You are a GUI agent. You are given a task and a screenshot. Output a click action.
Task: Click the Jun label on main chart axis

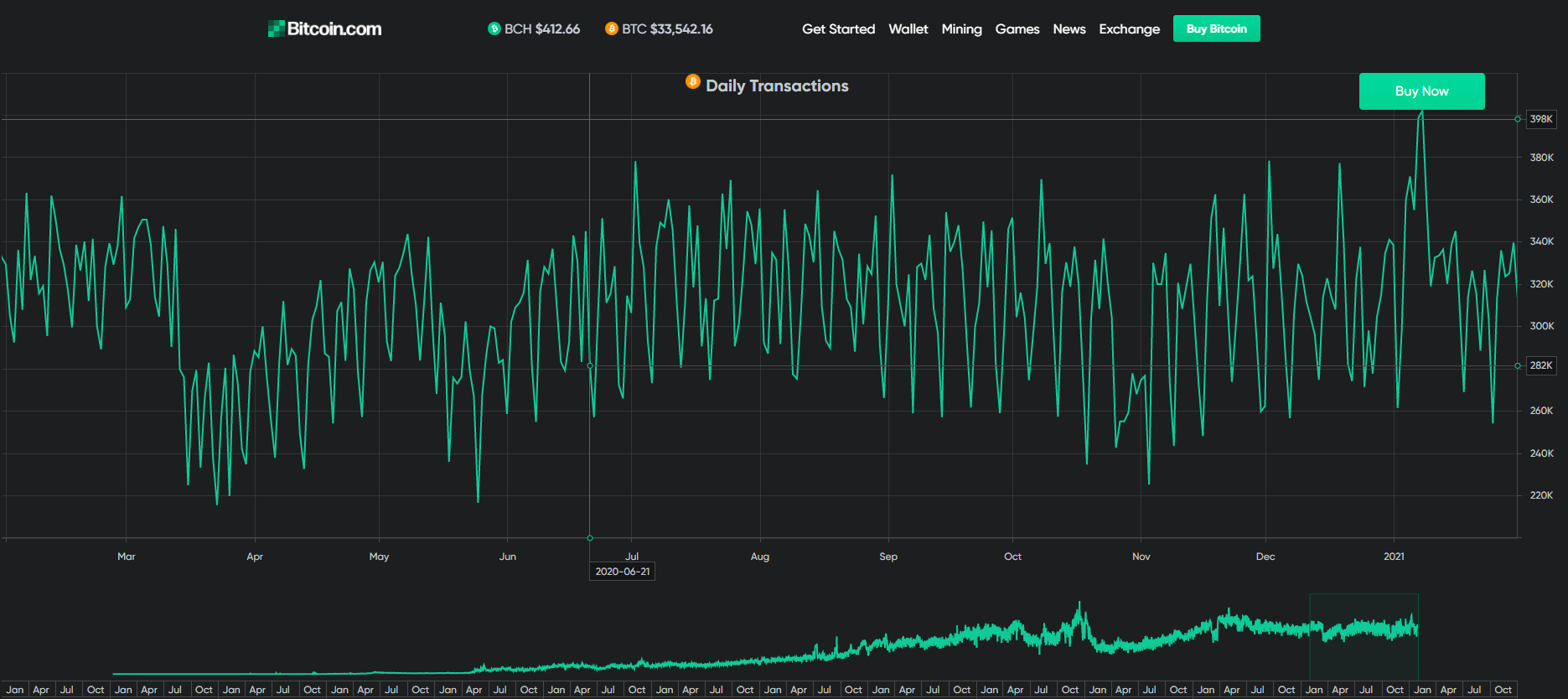click(x=508, y=557)
